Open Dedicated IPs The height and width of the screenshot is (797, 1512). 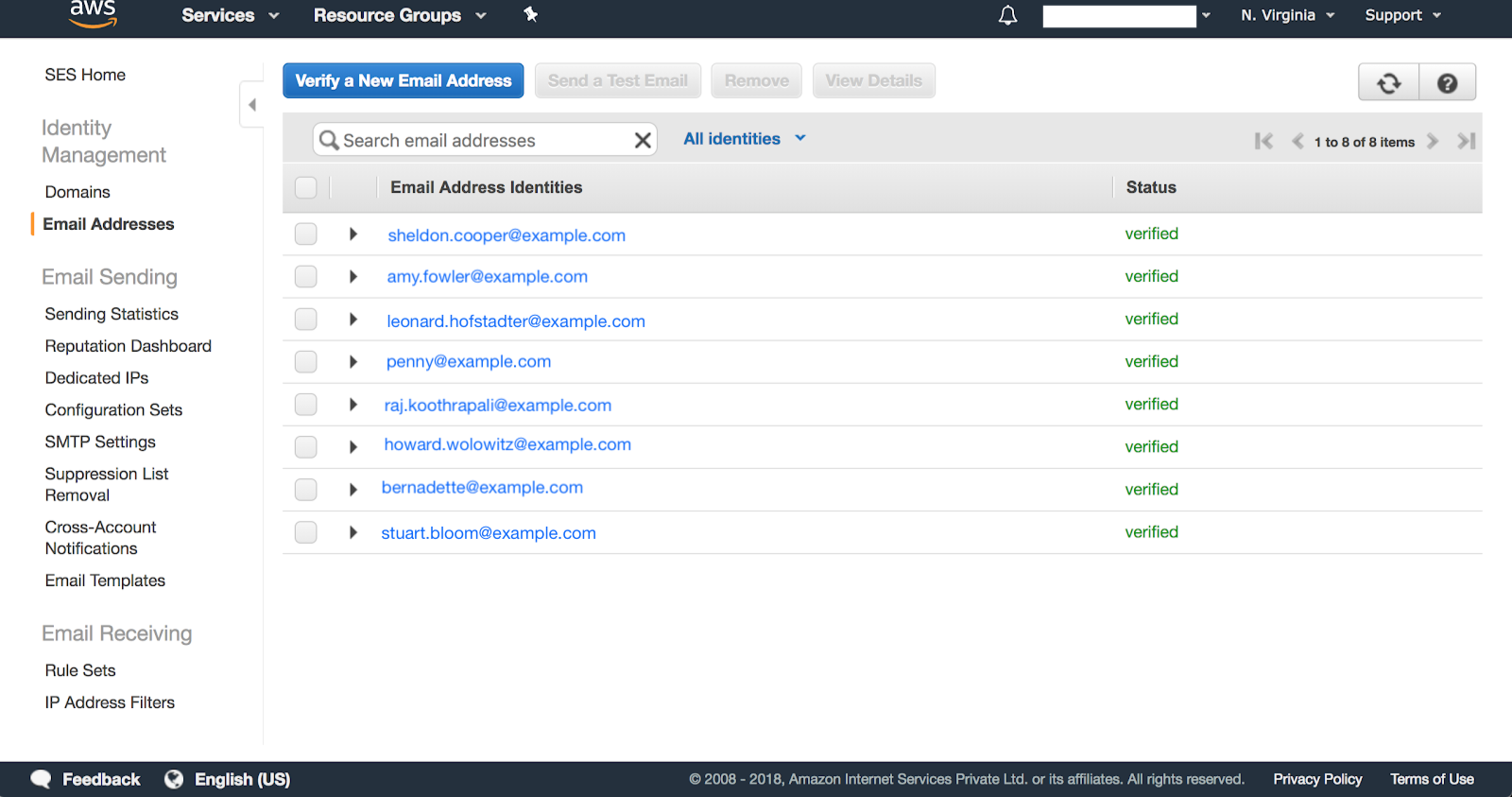click(x=96, y=378)
